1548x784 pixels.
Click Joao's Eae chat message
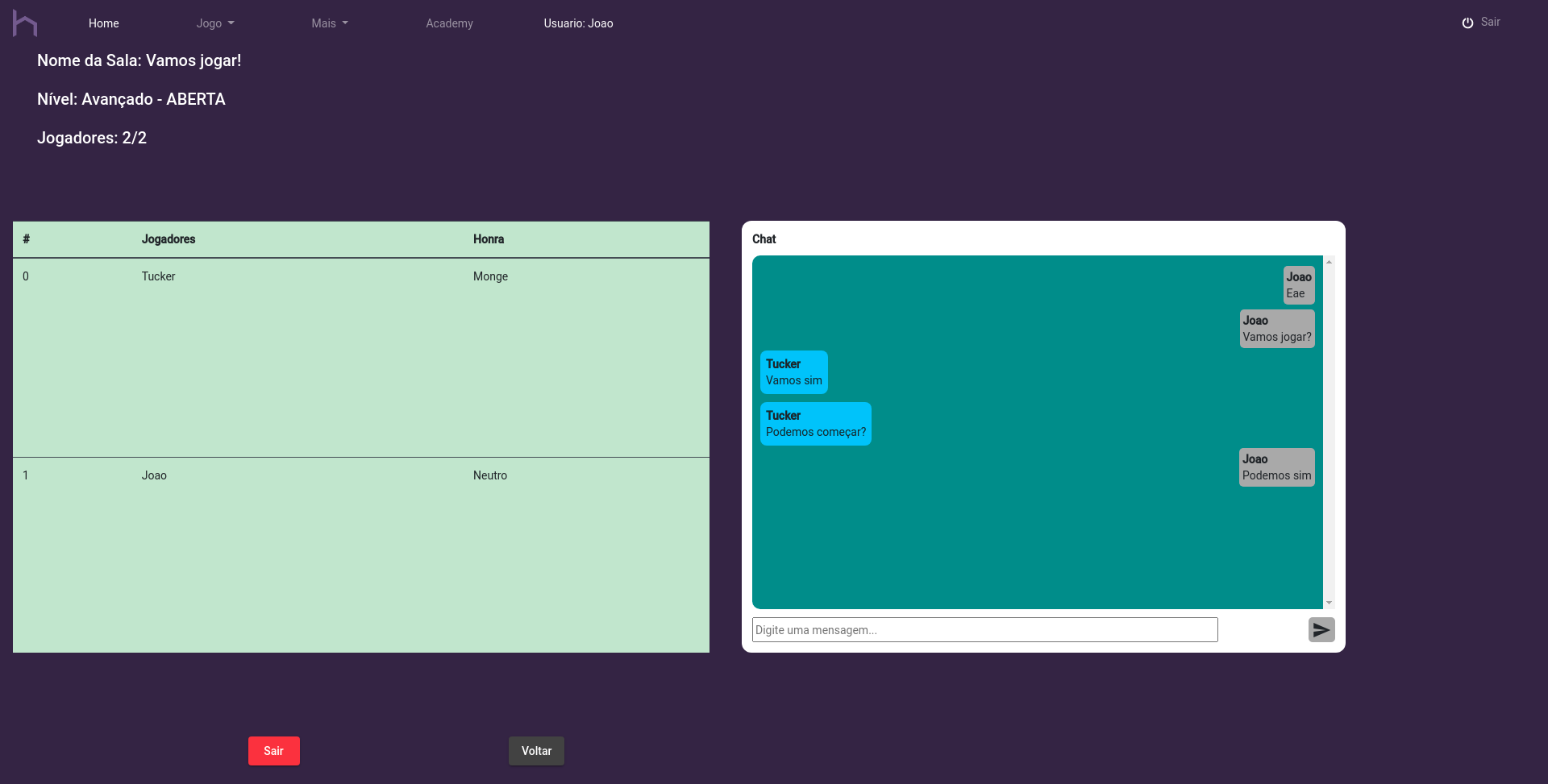tap(1299, 285)
